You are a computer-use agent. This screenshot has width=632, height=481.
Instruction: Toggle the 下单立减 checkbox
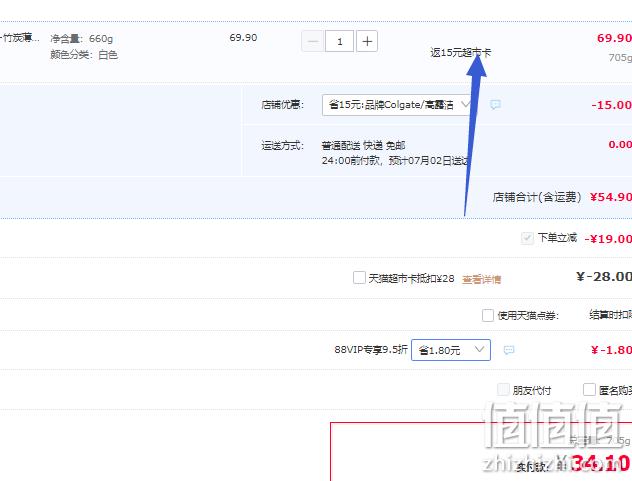[527, 238]
